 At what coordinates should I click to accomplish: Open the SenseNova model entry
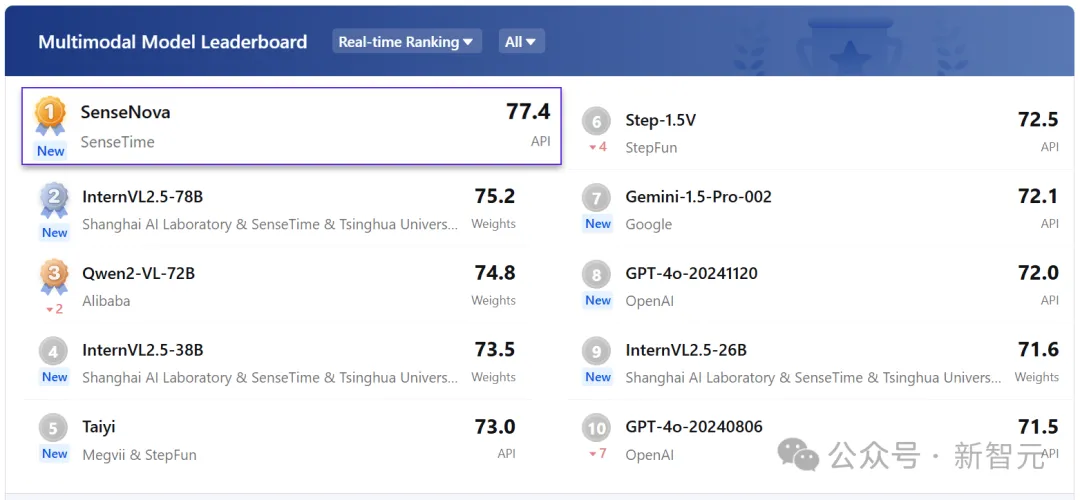292,126
